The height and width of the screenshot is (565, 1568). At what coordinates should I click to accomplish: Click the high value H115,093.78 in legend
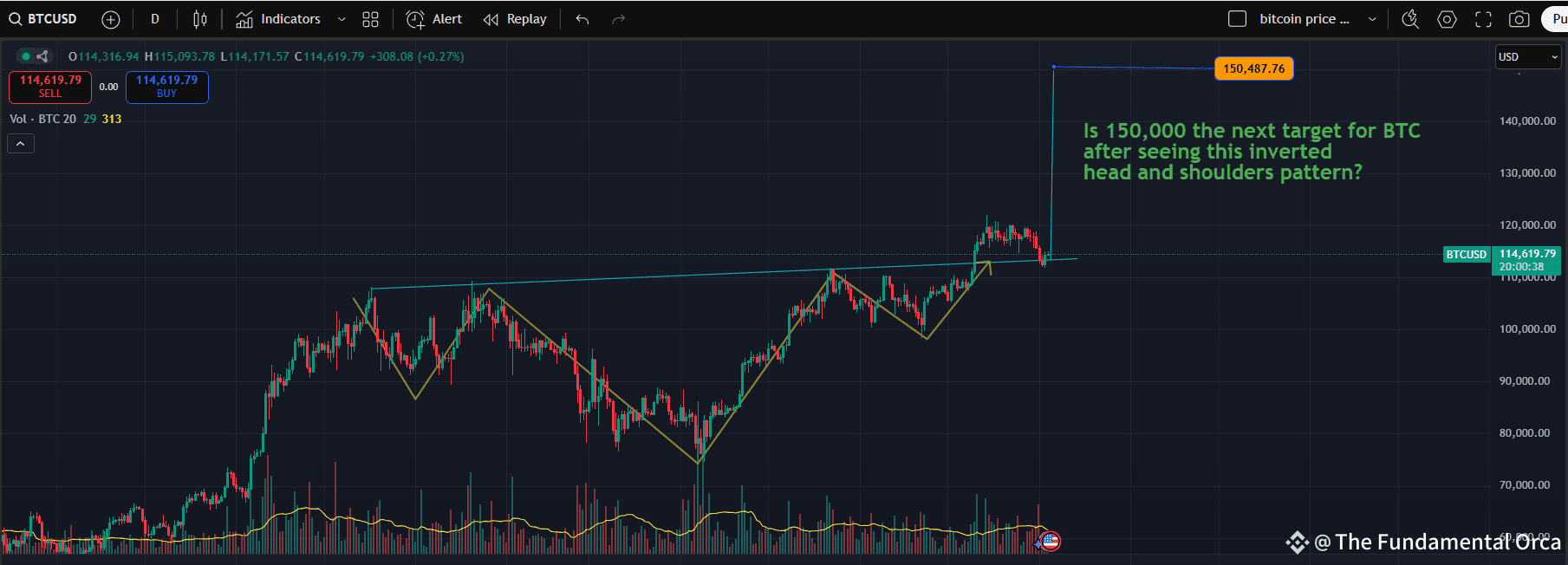[x=179, y=56]
